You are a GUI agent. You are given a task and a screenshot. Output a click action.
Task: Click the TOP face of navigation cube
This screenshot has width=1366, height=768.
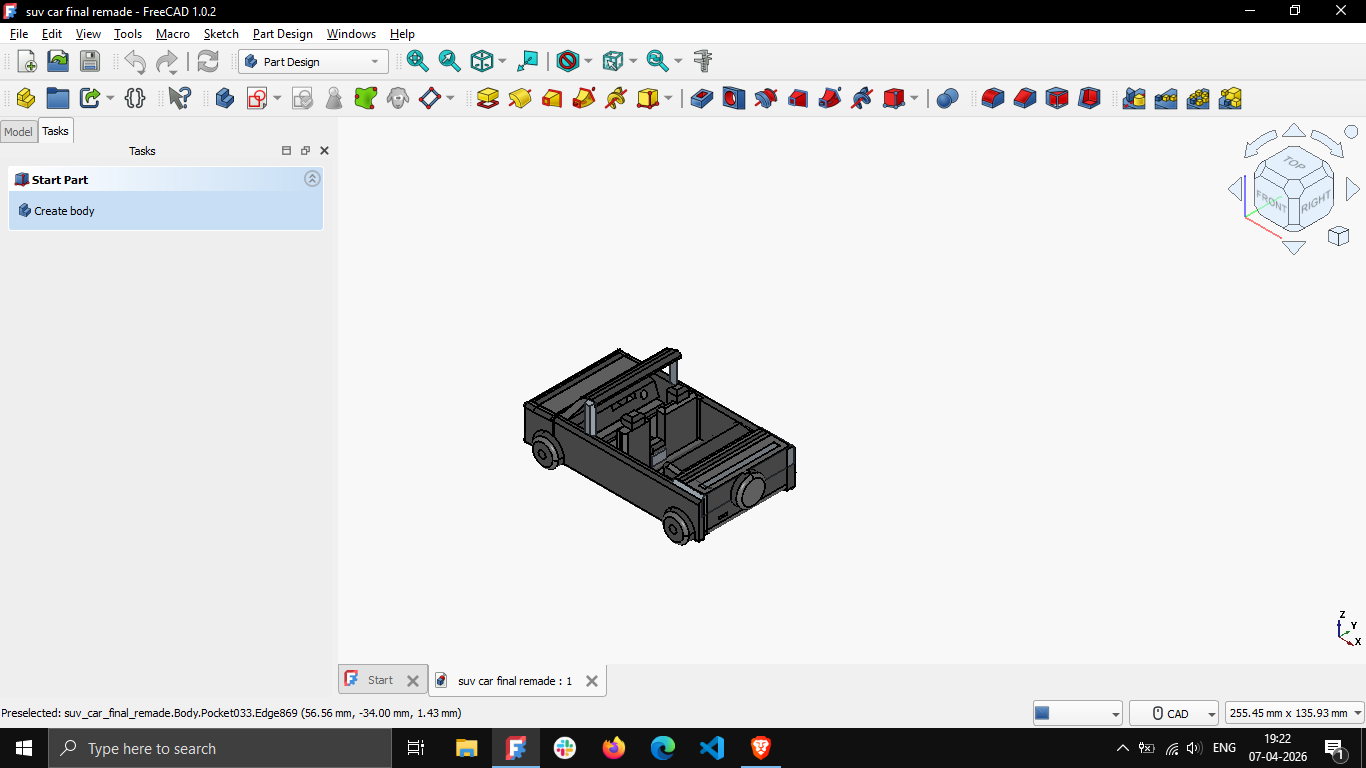(1294, 162)
